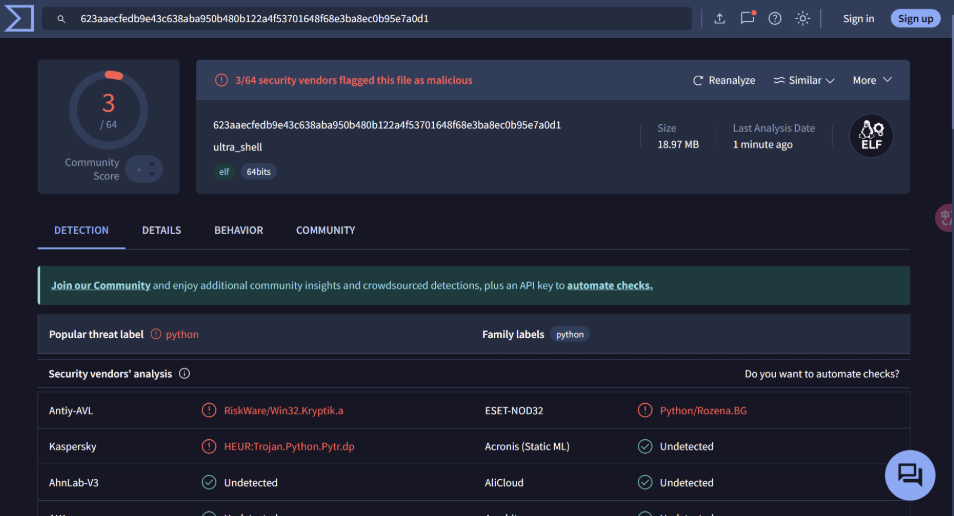This screenshot has width=954, height=516.
Task: Click the python family label tag
Action: 569,334
